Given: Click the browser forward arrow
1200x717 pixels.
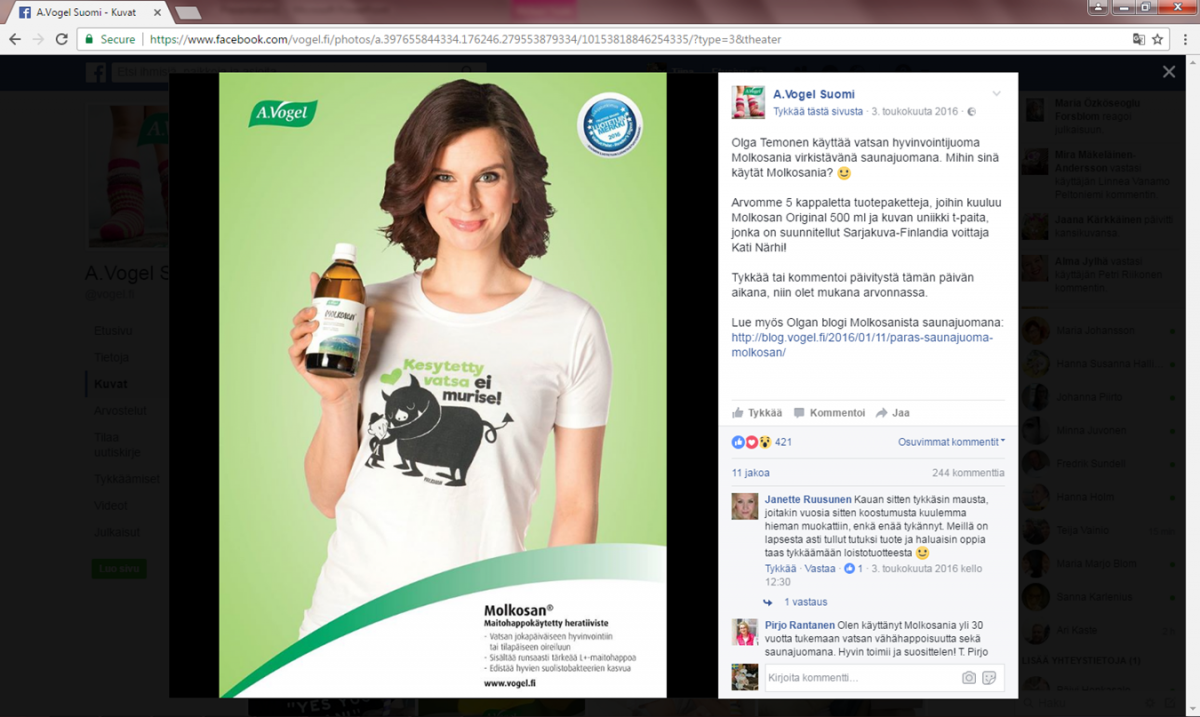Looking at the screenshot, I should [x=38, y=39].
